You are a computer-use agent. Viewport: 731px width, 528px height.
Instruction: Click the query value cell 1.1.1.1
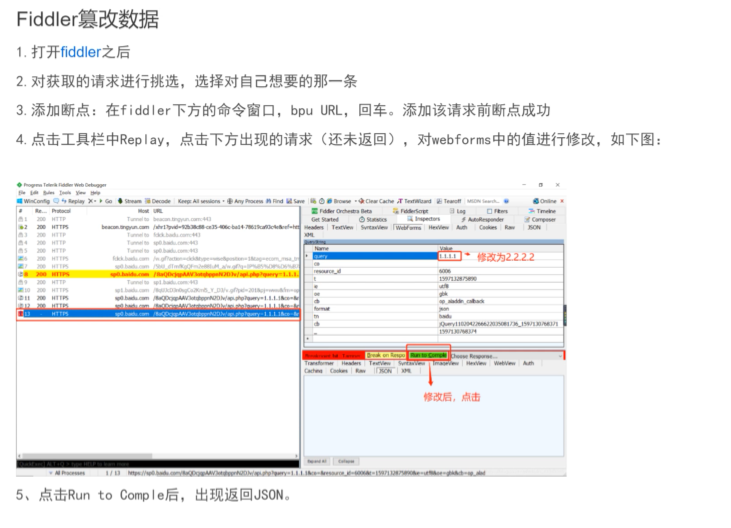click(449, 256)
